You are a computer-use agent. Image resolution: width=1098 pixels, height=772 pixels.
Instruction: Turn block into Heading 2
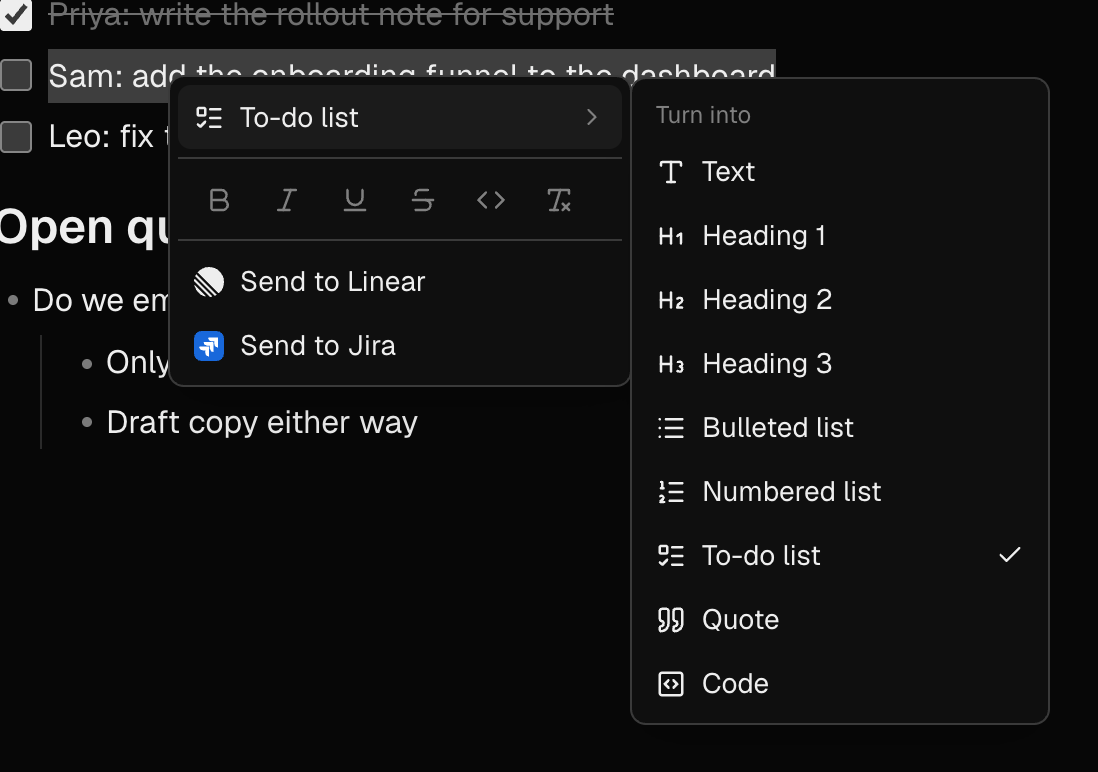840,300
